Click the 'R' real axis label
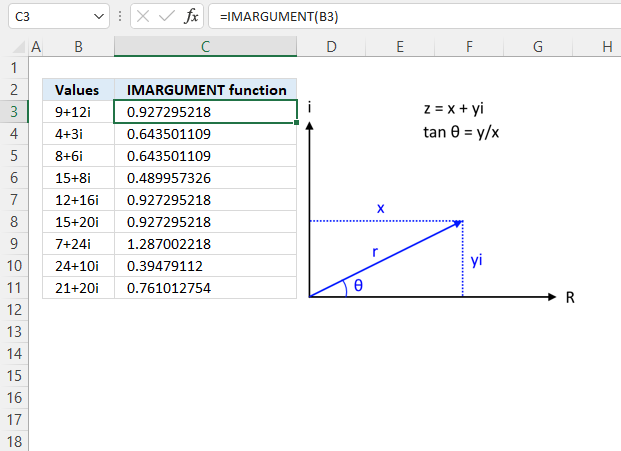Viewport: 621px width, 451px height. (x=570, y=297)
